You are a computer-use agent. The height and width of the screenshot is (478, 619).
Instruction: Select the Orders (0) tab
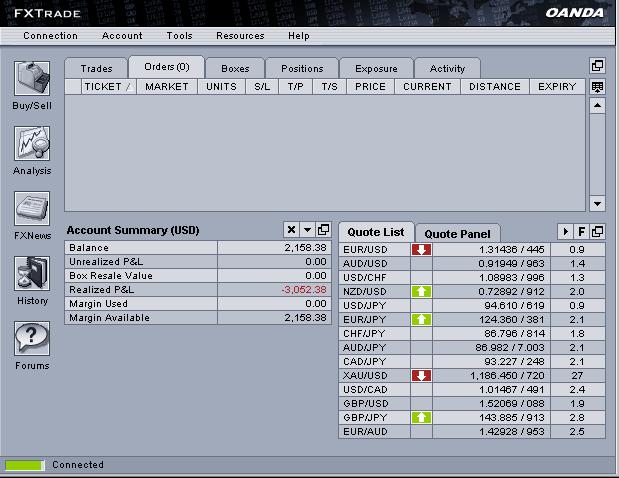point(167,67)
